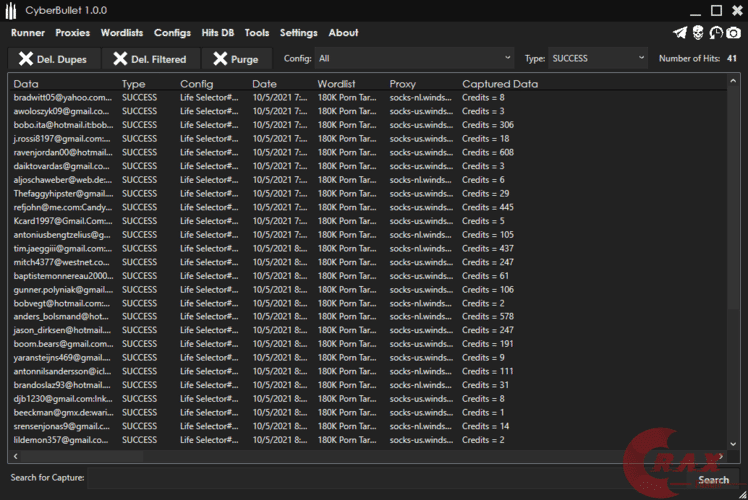Sort by the Data column header
Viewport: 748px width, 500px height.
coord(26,84)
